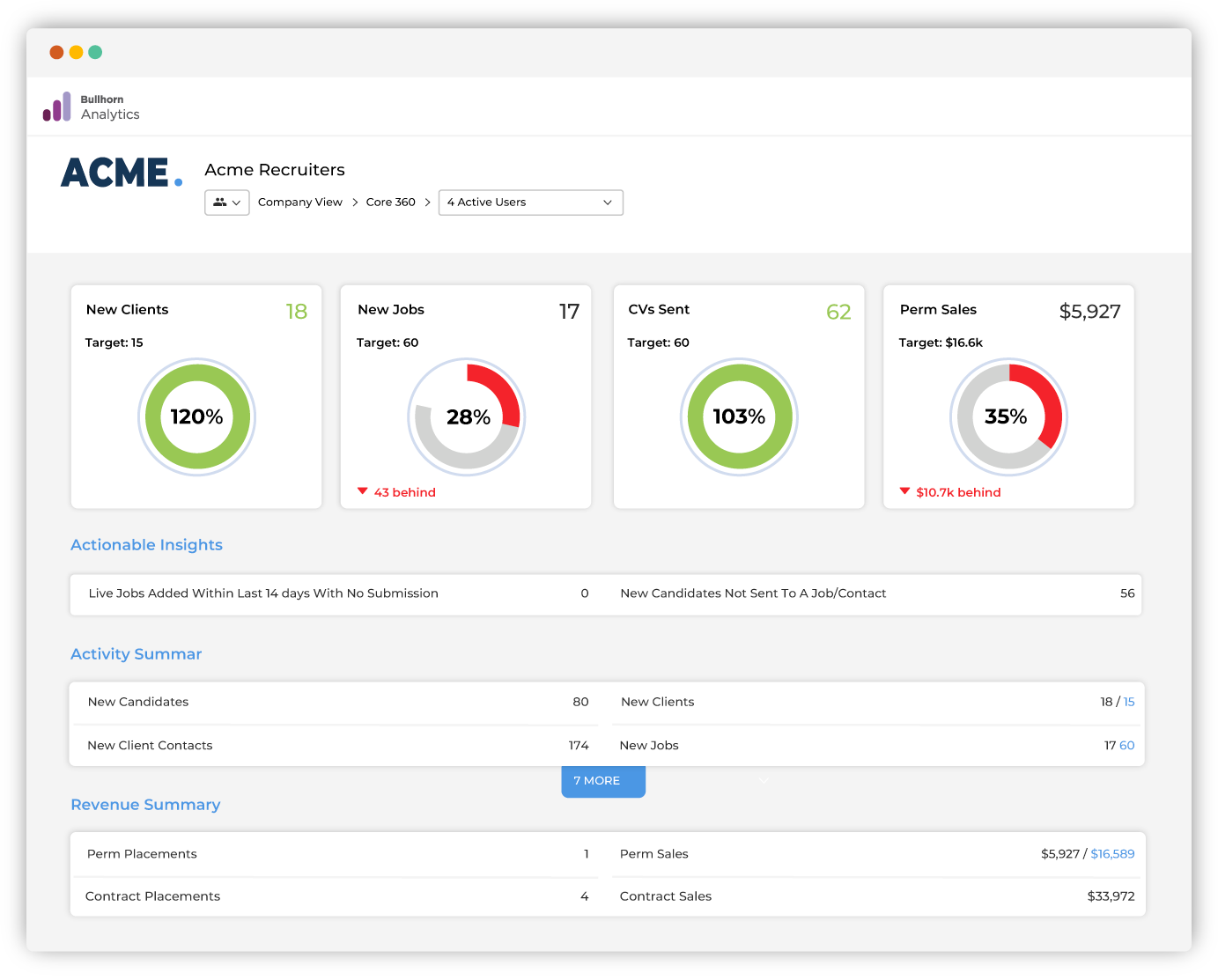The height and width of the screenshot is (980, 1218).
Task: Click the Bullhorn Analytics logo icon
Action: 57,107
